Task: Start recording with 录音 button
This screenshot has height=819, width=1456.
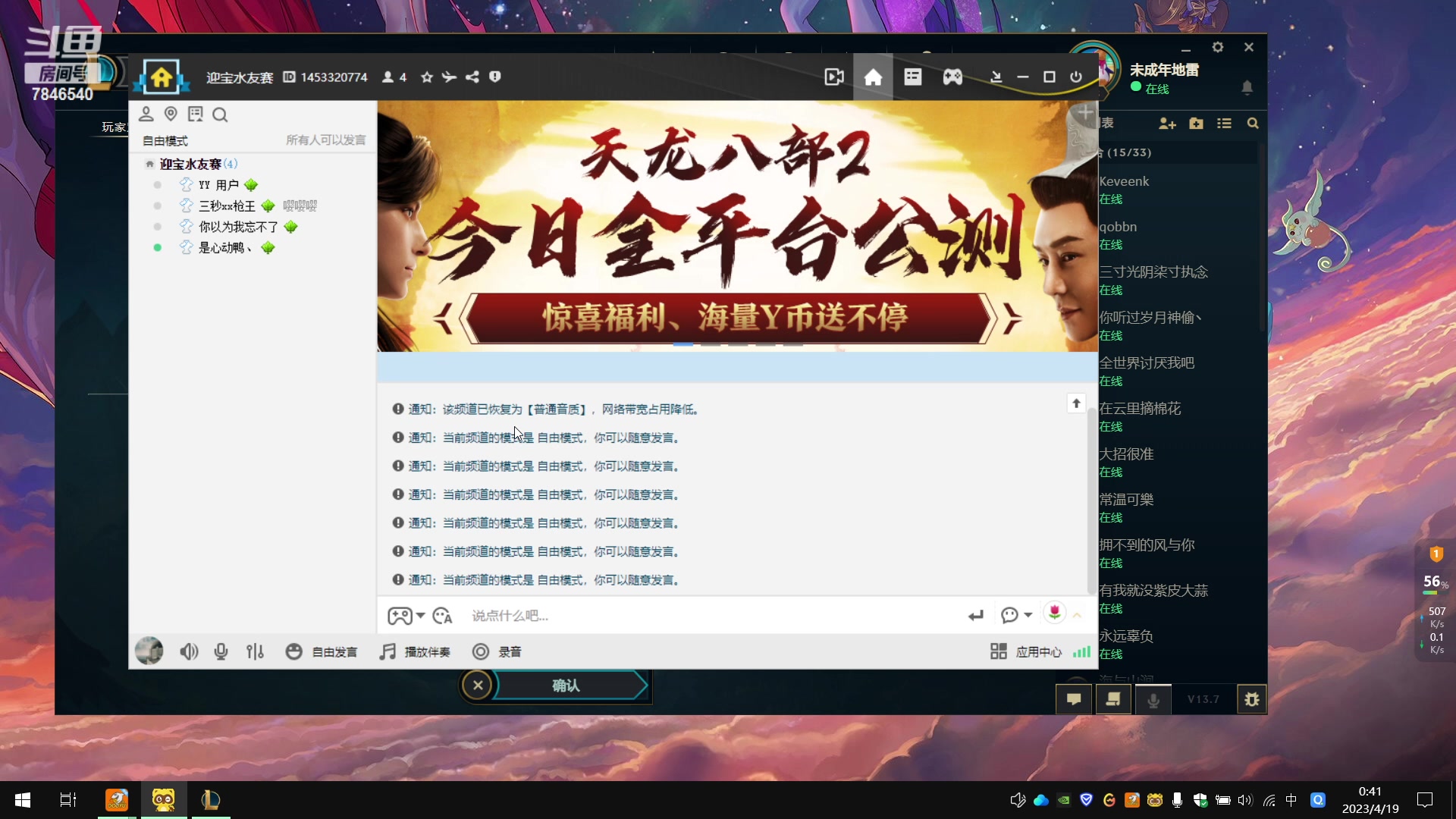Action: (x=497, y=651)
